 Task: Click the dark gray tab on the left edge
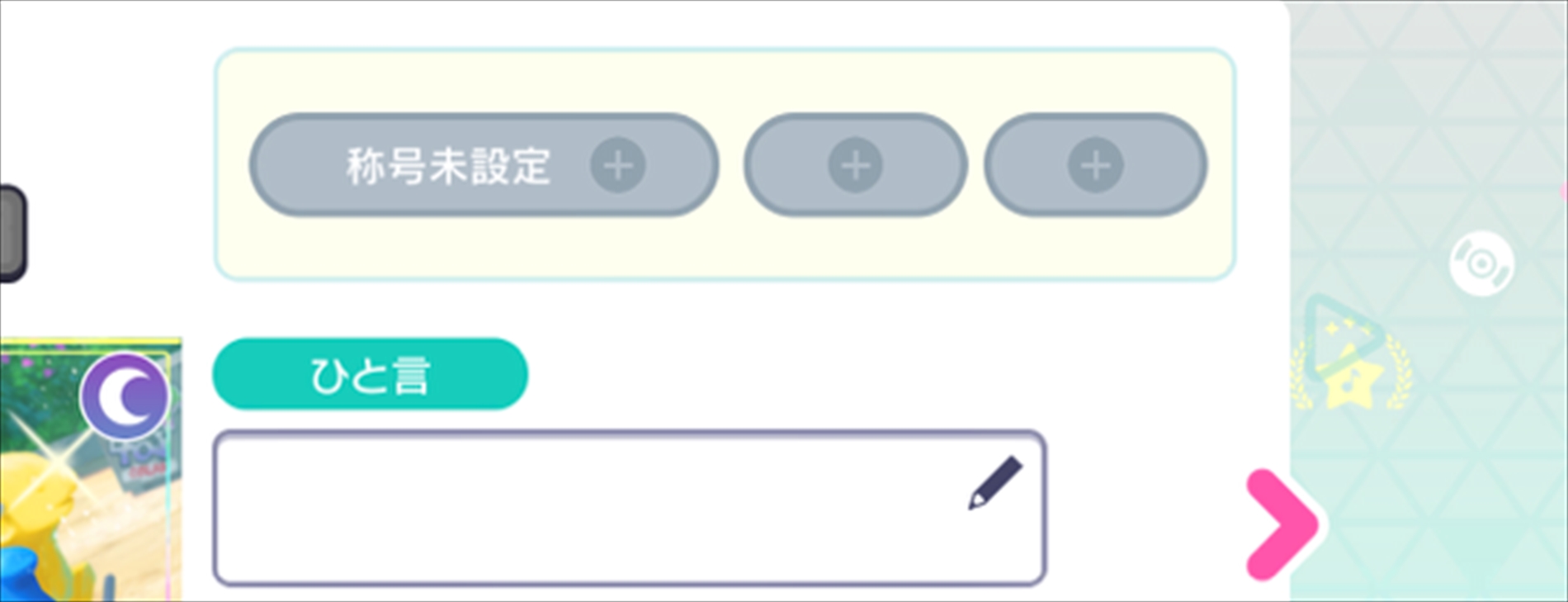pos(12,234)
